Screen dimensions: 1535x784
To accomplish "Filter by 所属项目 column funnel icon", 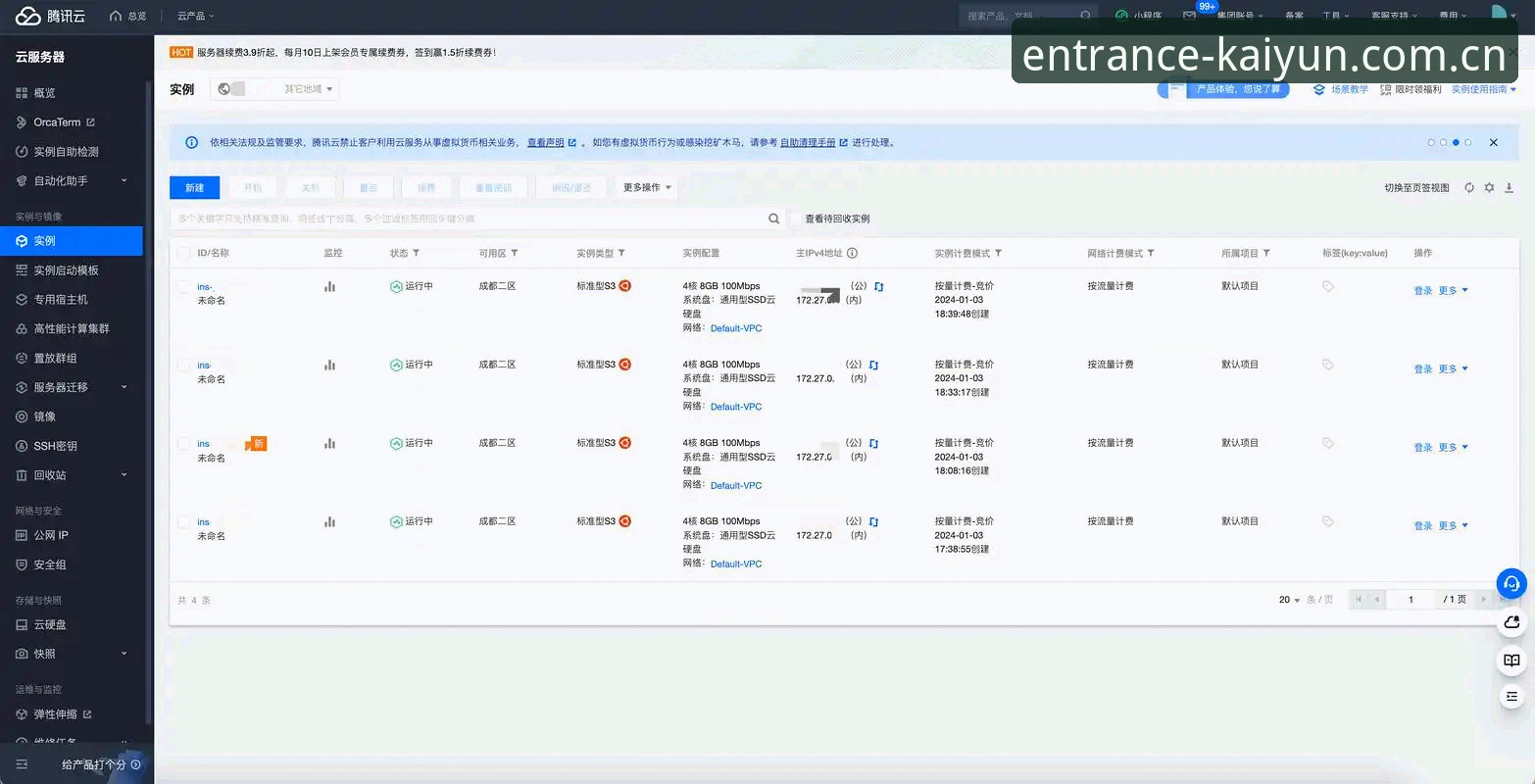I will point(1266,253).
